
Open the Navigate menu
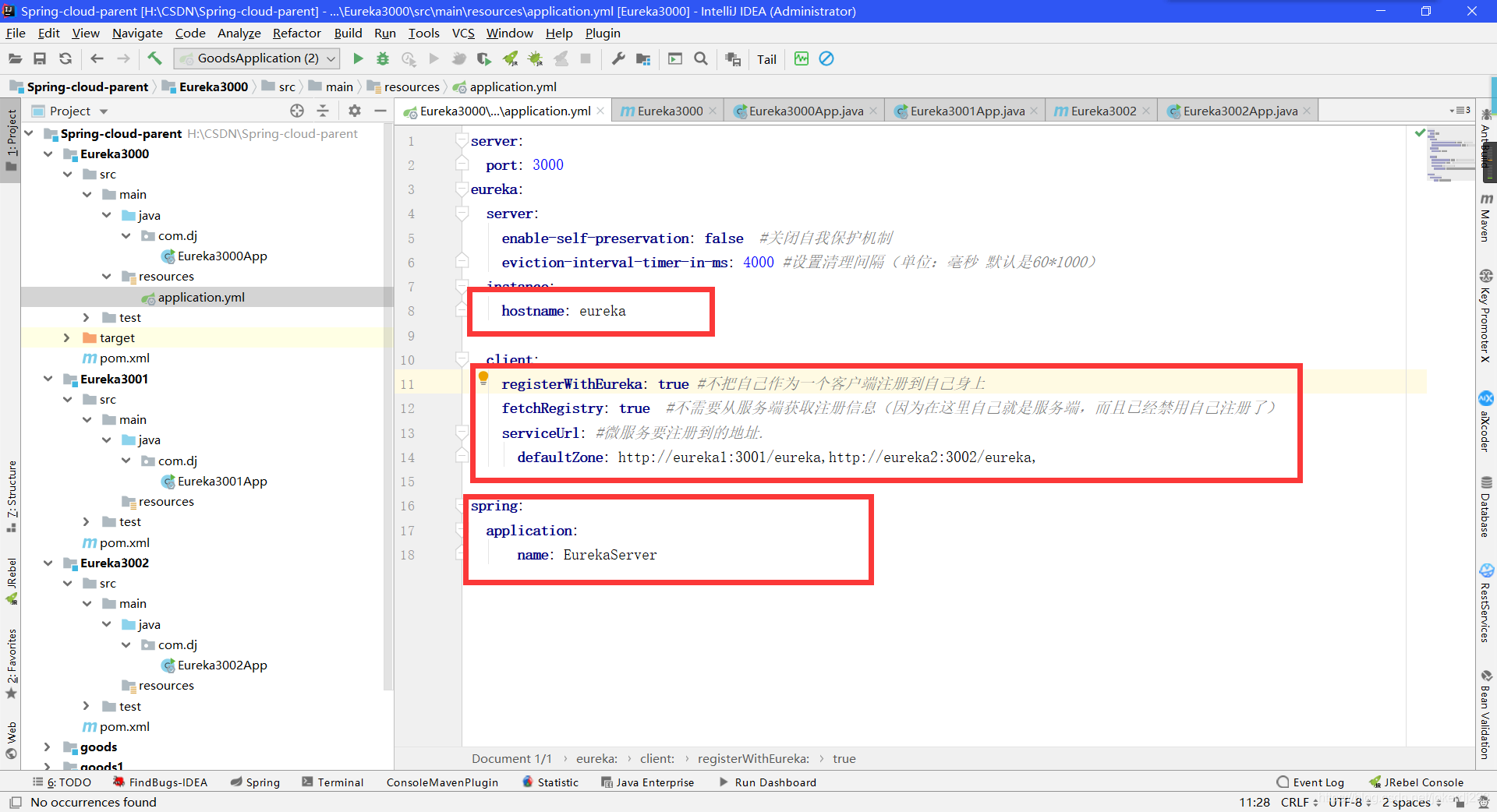point(137,33)
